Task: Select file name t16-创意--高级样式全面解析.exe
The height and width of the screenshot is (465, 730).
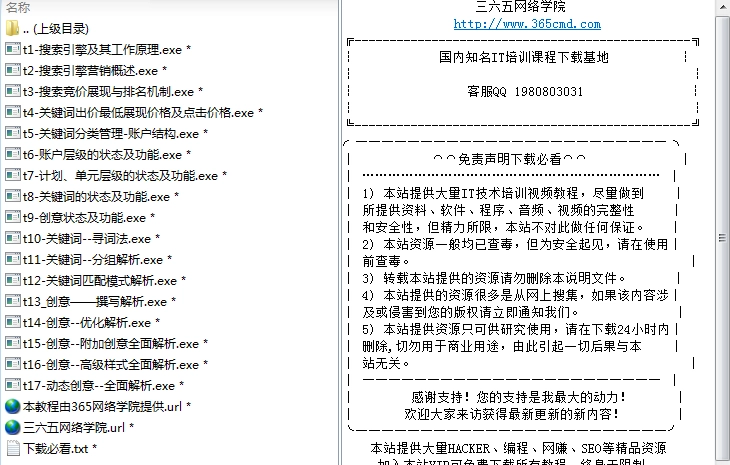Action: [x=111, y=365]
